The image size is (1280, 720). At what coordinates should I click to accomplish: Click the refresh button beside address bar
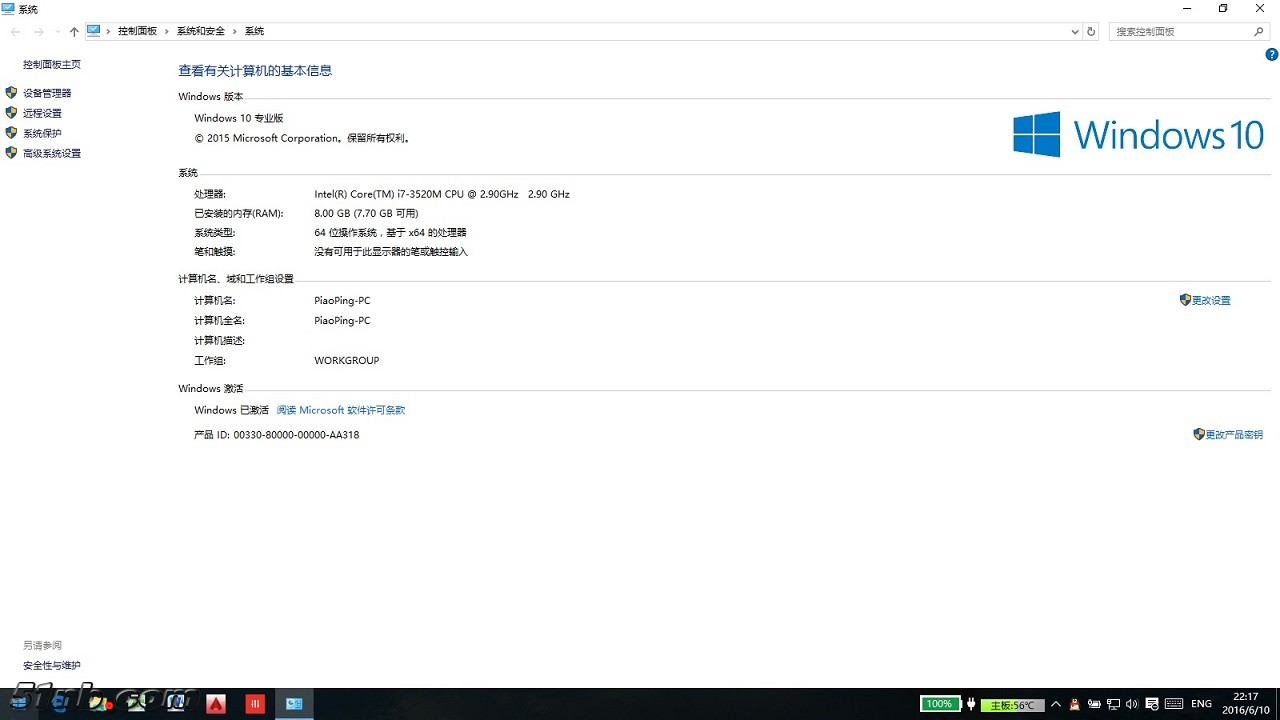(x=1091, y=32)
